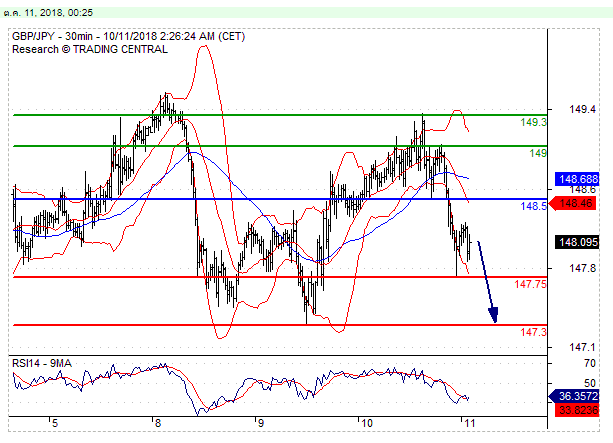Click date label 9 on time axis
This screenshot has width=613, height=443.
point(260,423)
